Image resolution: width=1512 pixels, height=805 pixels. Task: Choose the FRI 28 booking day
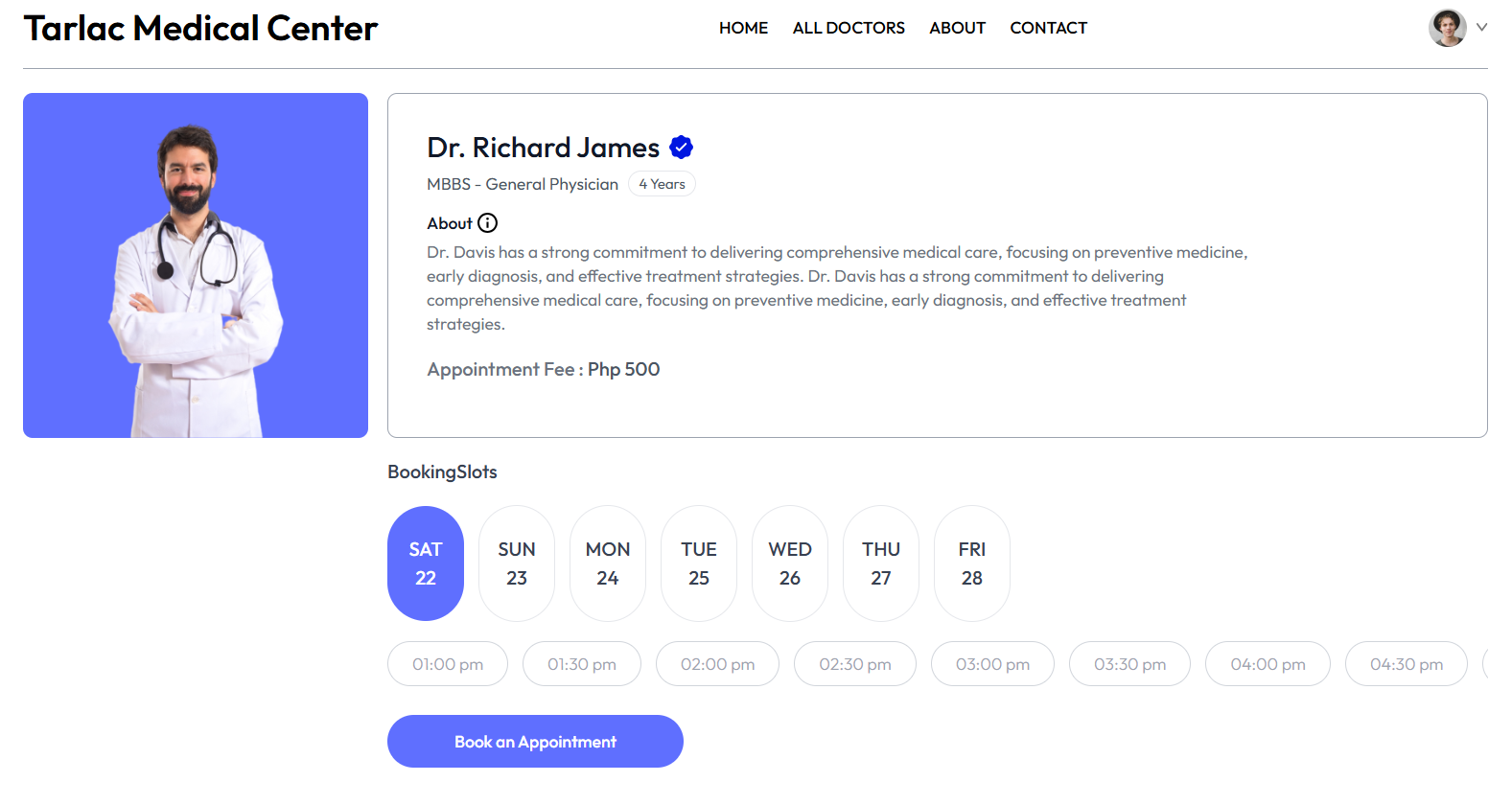(971, 563)
